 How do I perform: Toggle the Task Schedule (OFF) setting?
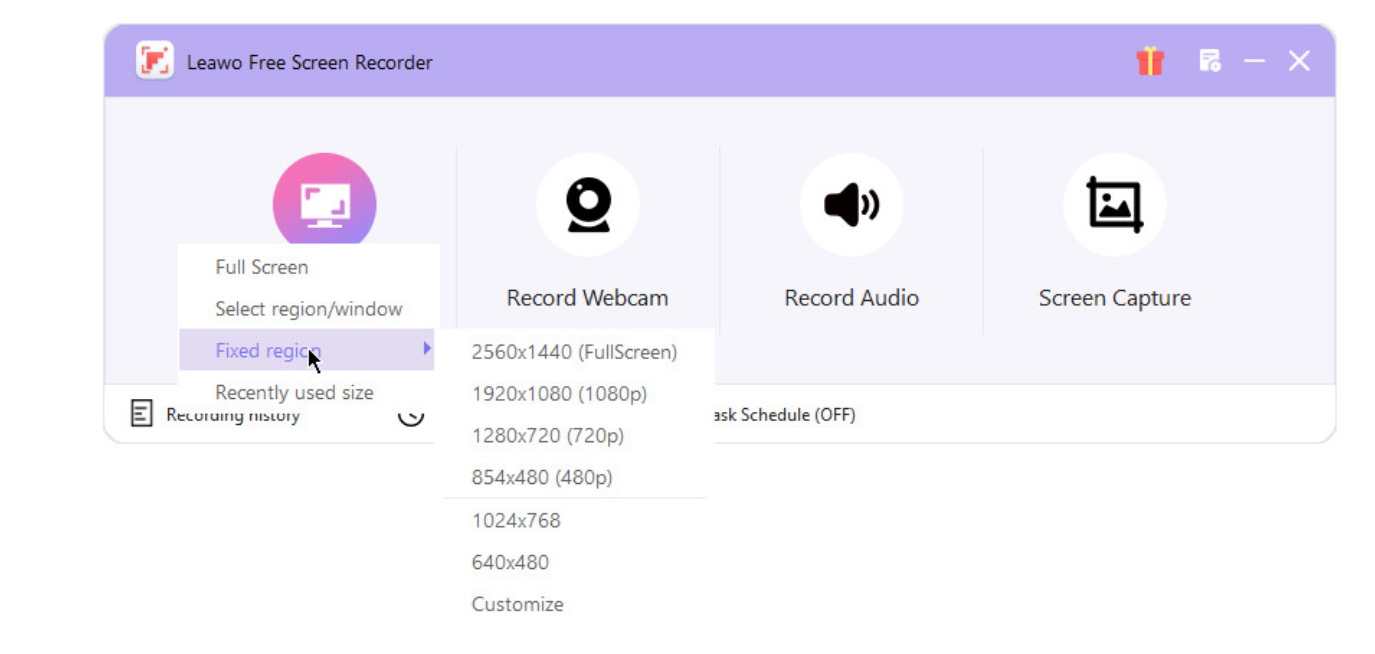click(x=784, y=415)
